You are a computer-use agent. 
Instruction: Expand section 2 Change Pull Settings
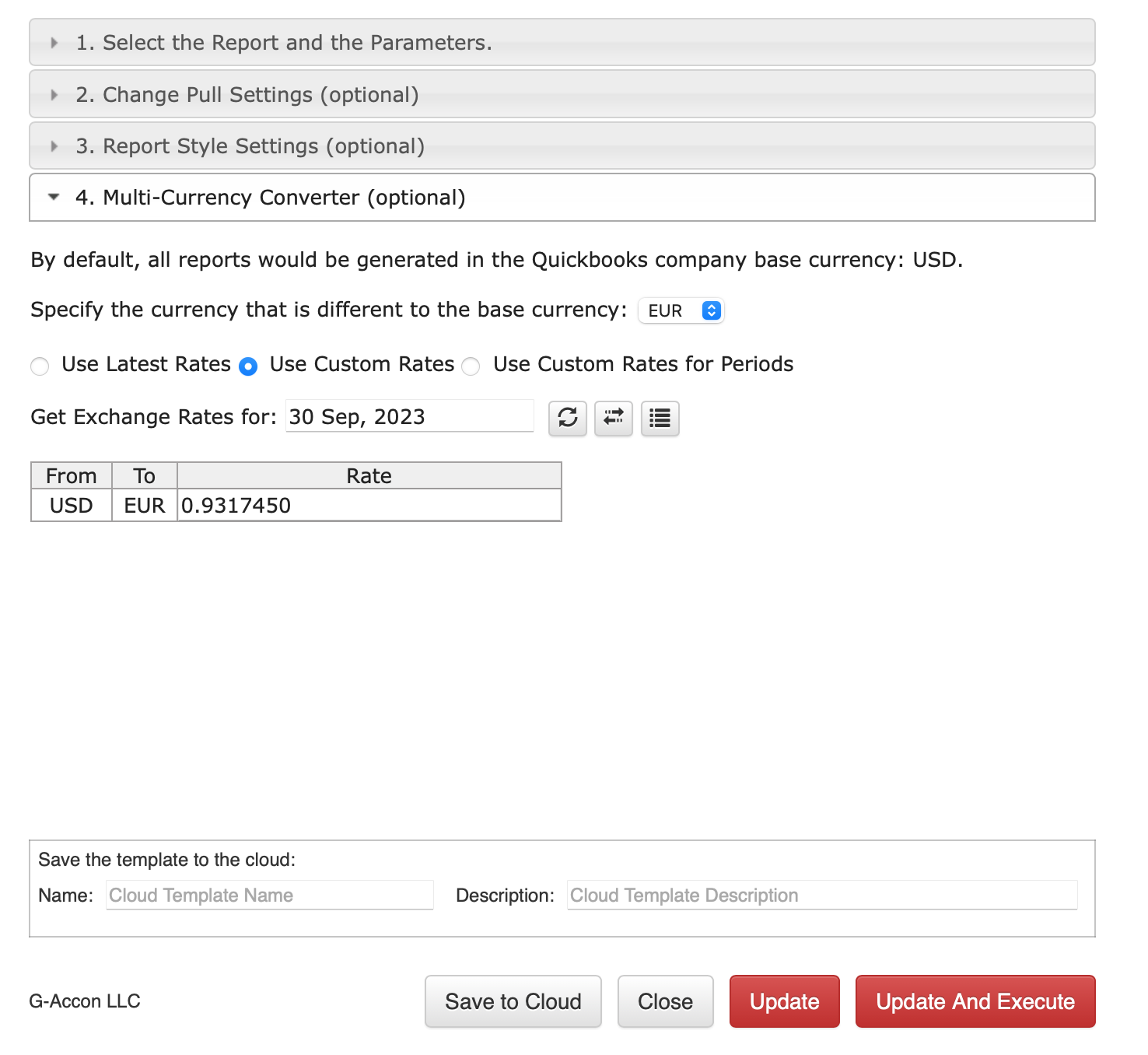click(x=562, y=94)
